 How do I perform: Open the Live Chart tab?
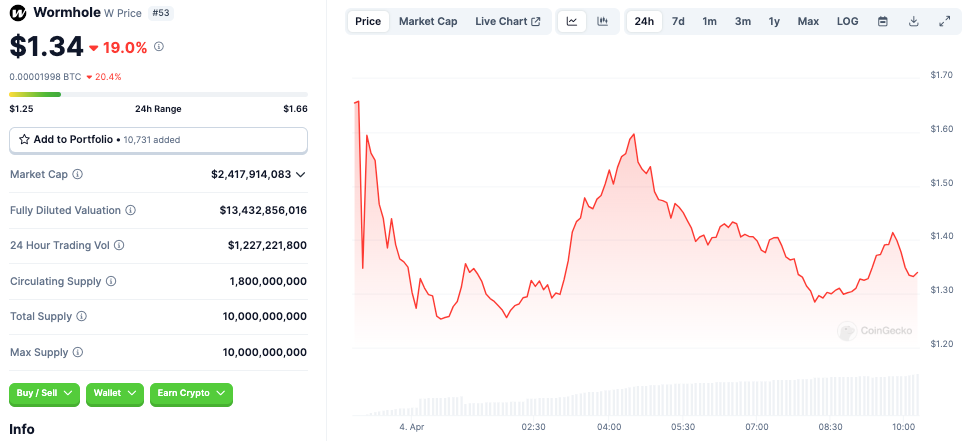click(507, 22)
